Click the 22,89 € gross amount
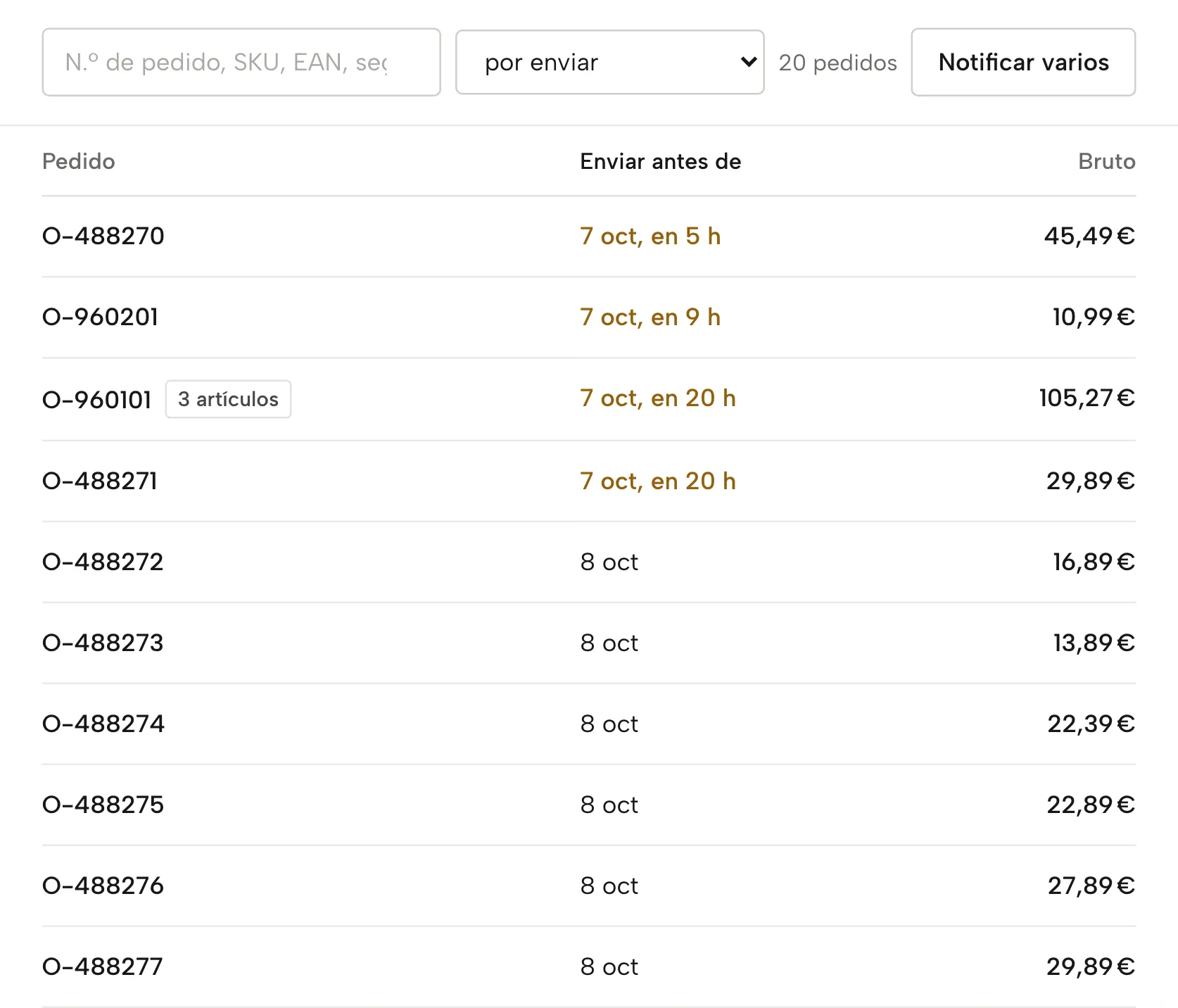1178x1008 pixels. [1091, 805]
